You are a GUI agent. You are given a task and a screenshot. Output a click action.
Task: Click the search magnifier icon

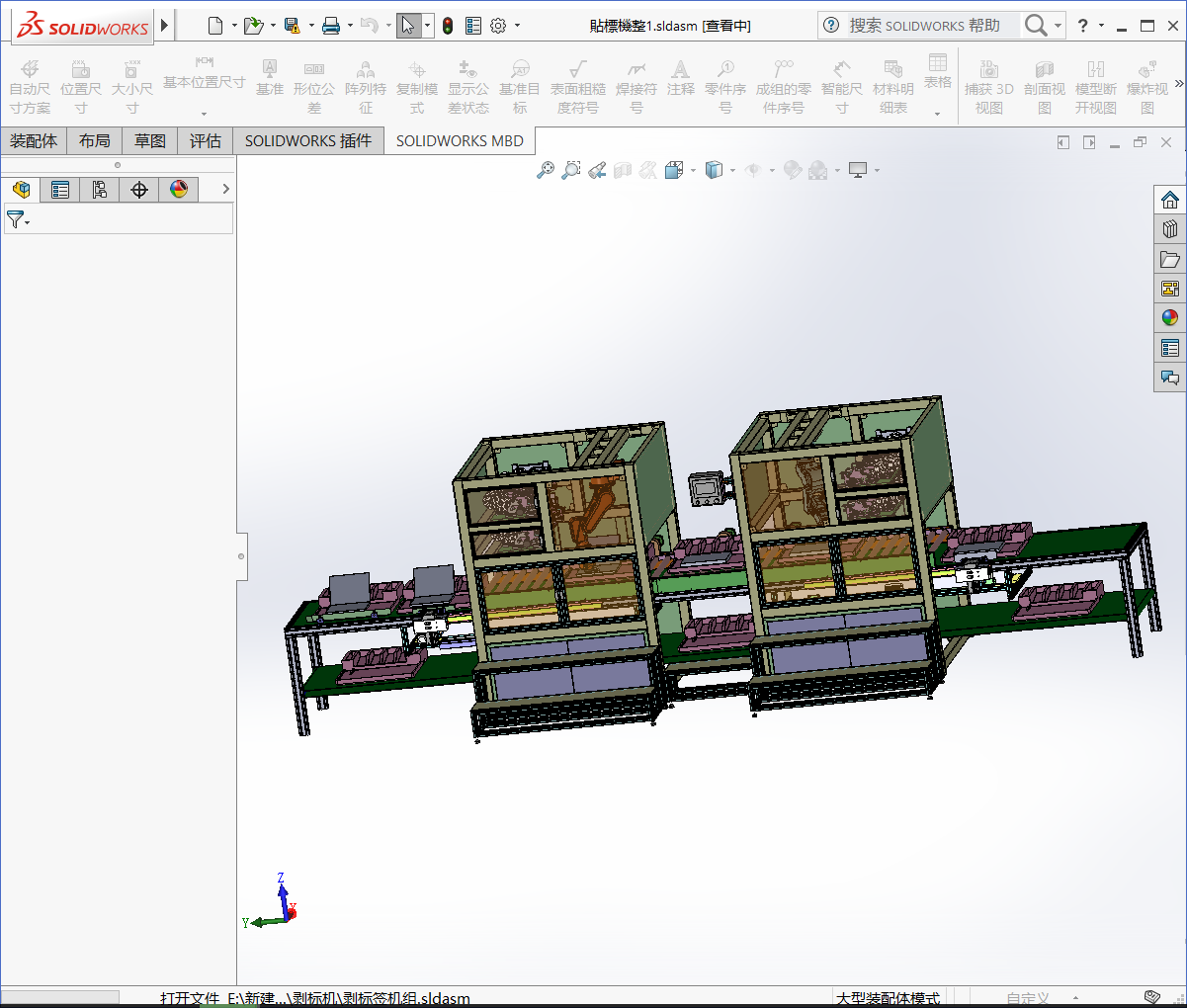click(1035, 26)
